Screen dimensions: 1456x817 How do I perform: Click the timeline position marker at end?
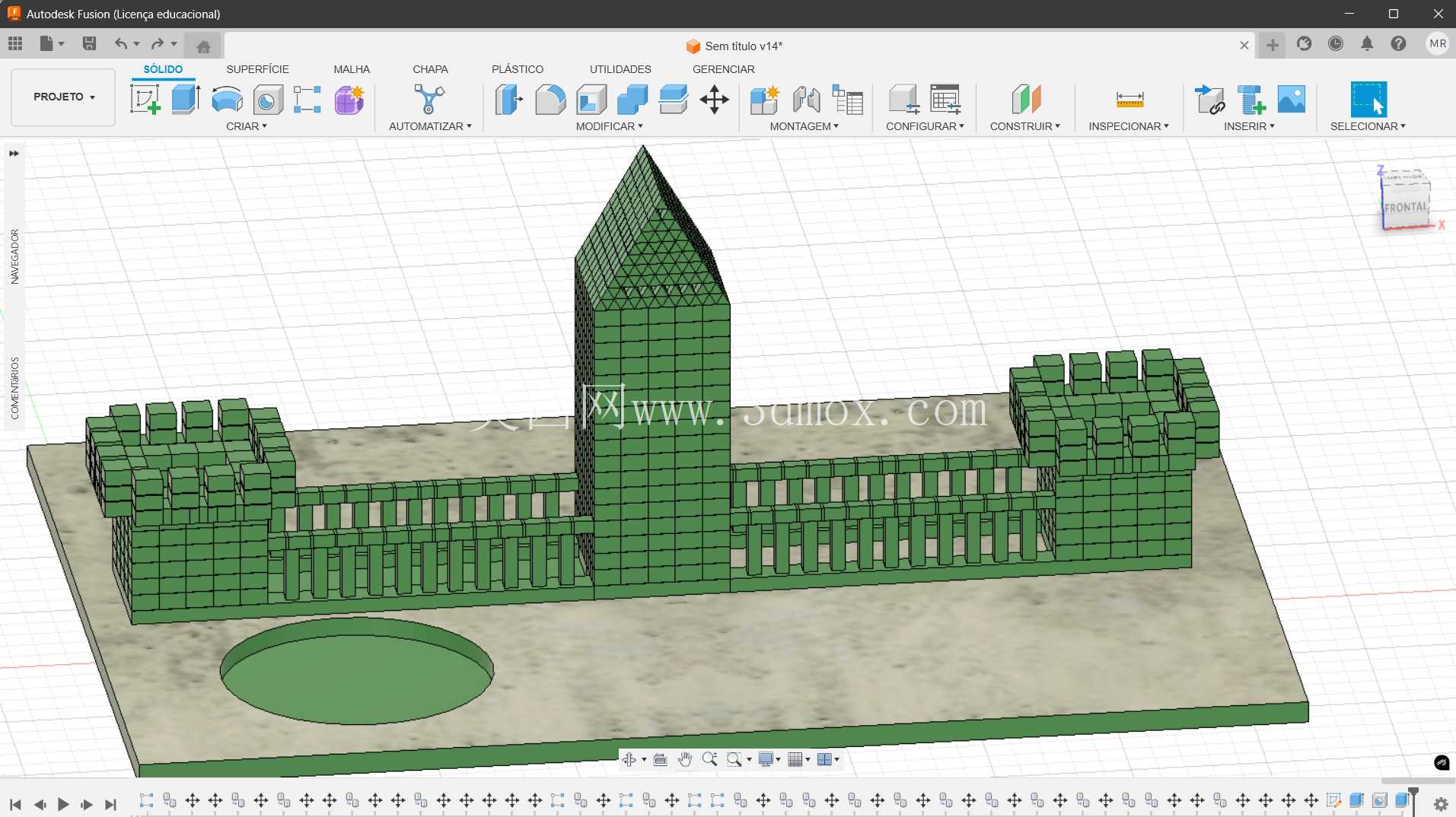pos(1413,799)
